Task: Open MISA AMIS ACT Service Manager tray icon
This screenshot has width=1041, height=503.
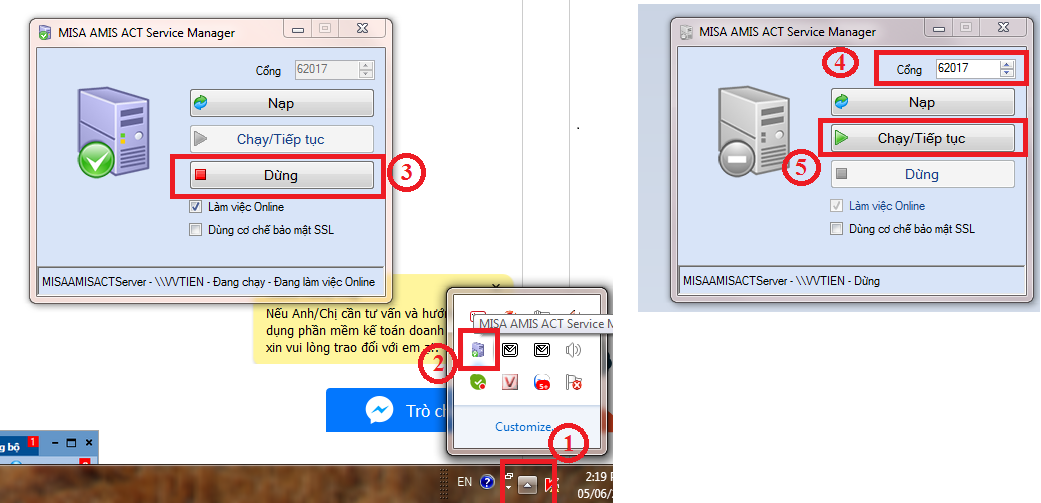Action: [477, 349]
